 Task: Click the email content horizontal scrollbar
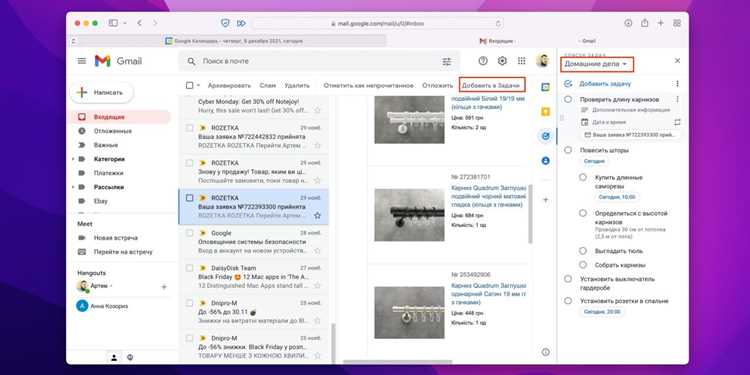coord(397,362)
